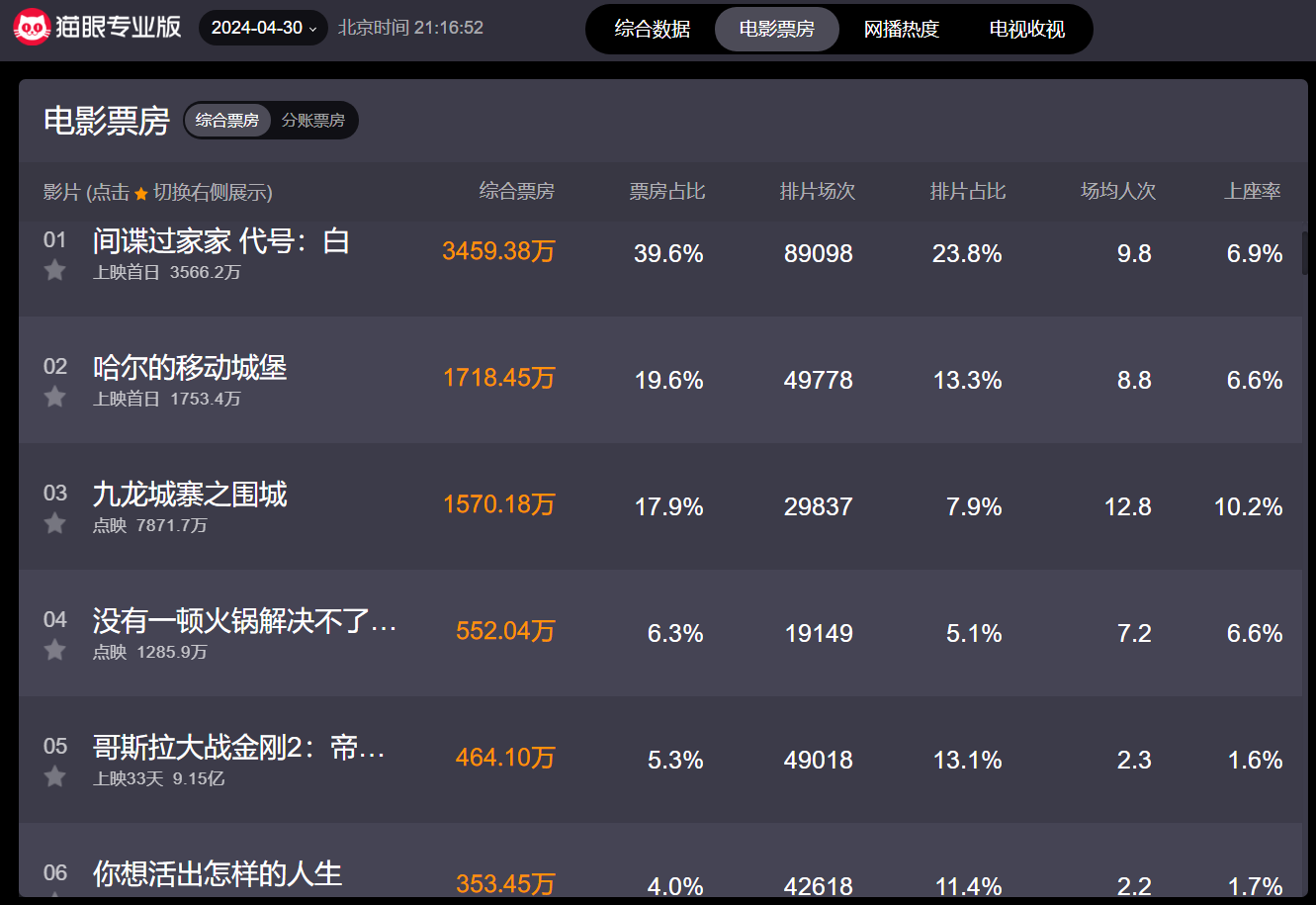The height and width of the screenshot is (905, 1316).
Task: Click screenings count 49018
Action: 819,761
